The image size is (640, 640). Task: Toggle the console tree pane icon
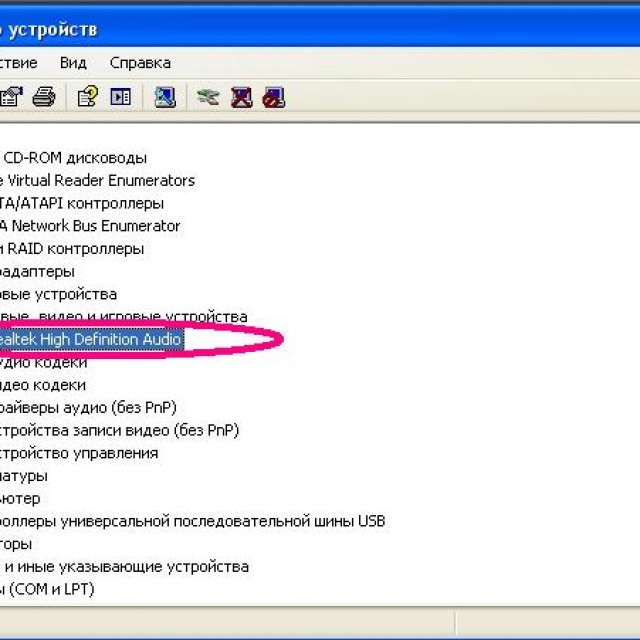click(121, 97)
